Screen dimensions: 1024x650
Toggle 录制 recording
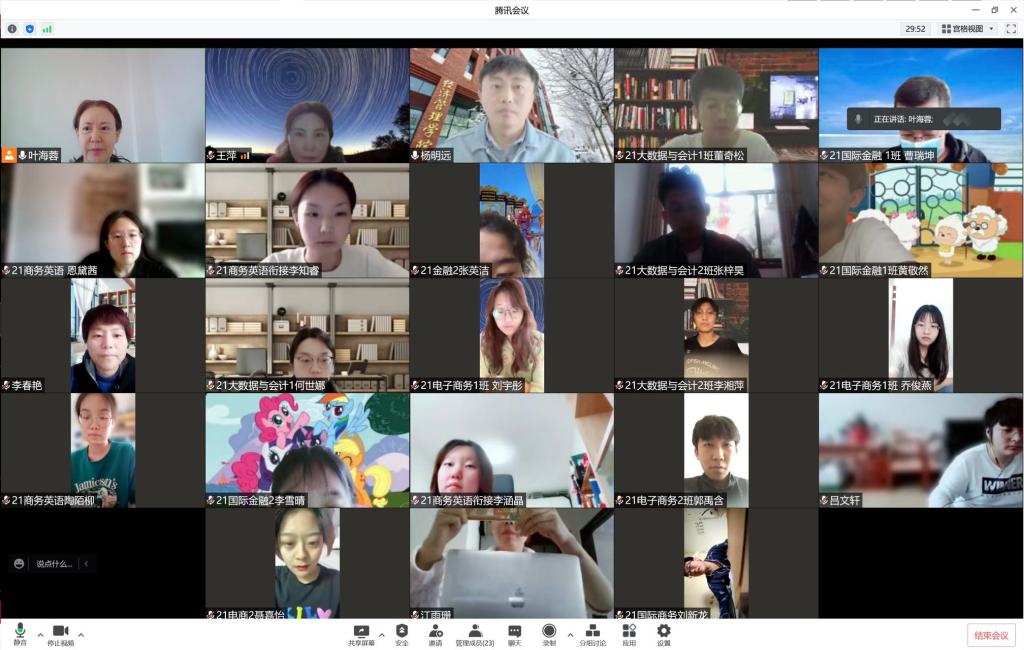(549, 634)
